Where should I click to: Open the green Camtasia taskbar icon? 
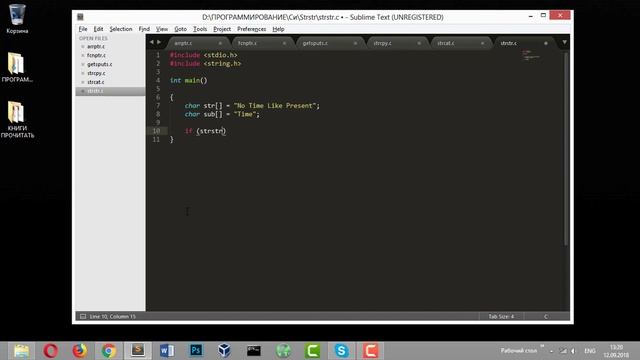[312, 351]
